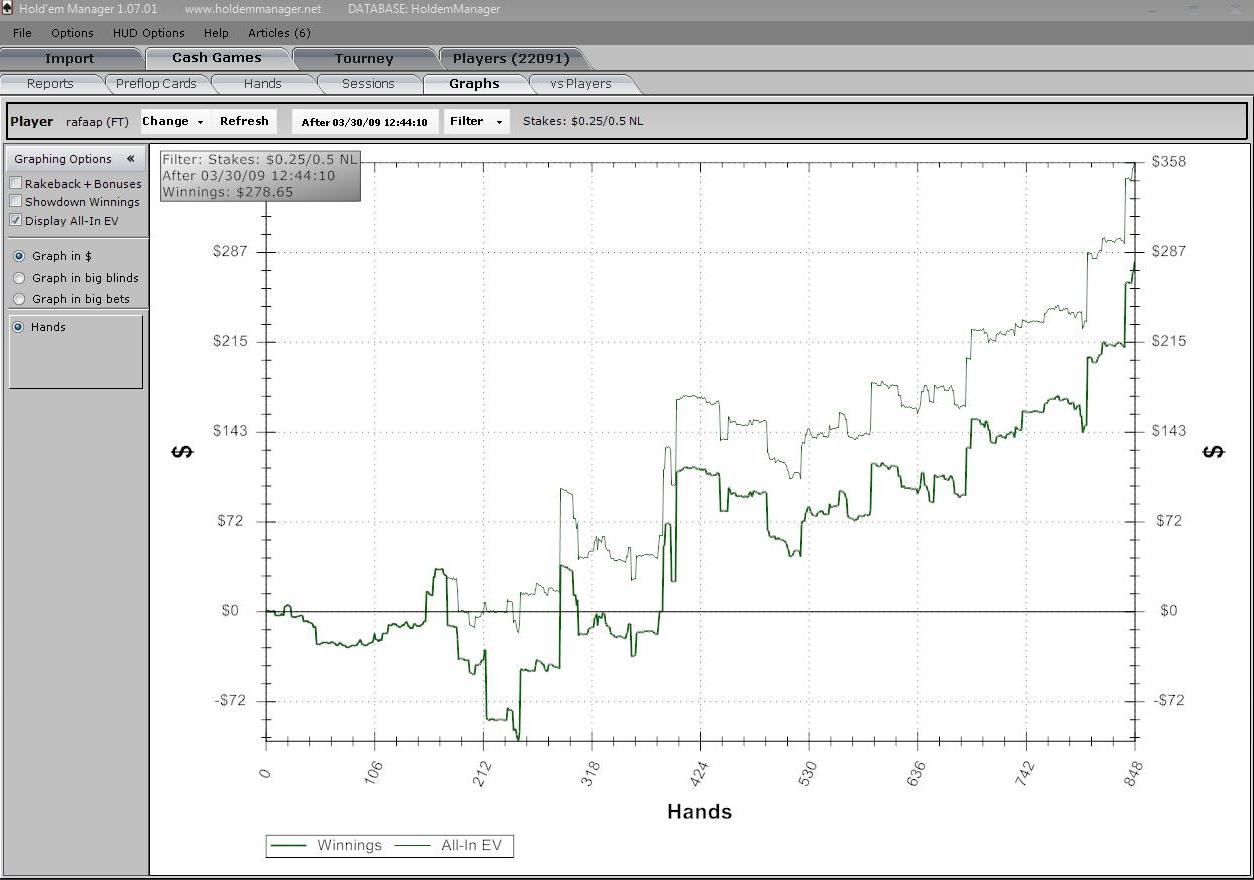Image resolution: width=1254 pixels, height=880 pixels.
Task: Open the Sessions sub-tab
Action: pyautogui.click(x=368, y=84)
